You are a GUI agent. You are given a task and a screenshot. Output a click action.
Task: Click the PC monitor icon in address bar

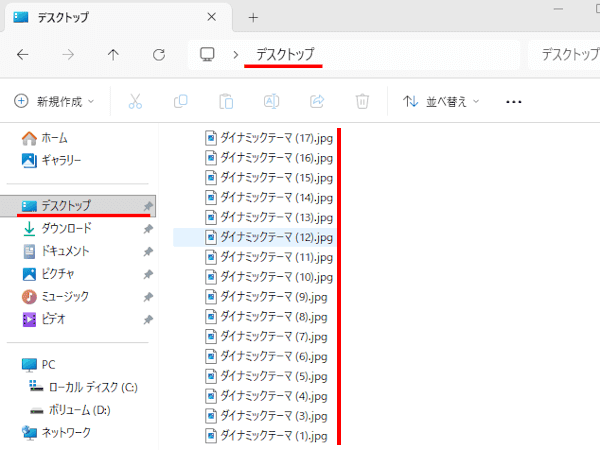(207, 54)
